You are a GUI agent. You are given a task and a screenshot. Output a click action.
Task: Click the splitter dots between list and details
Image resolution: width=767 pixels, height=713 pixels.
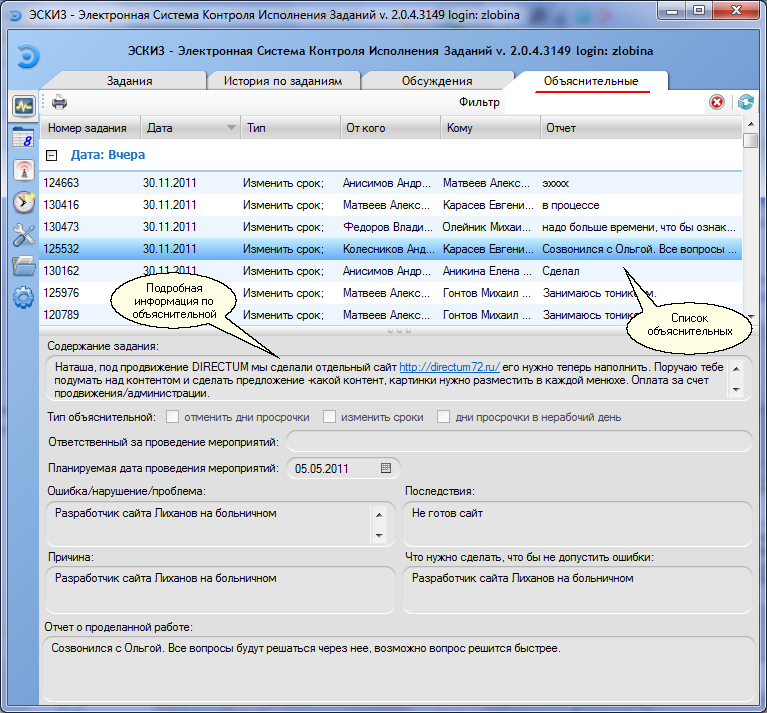click(399, 331)
